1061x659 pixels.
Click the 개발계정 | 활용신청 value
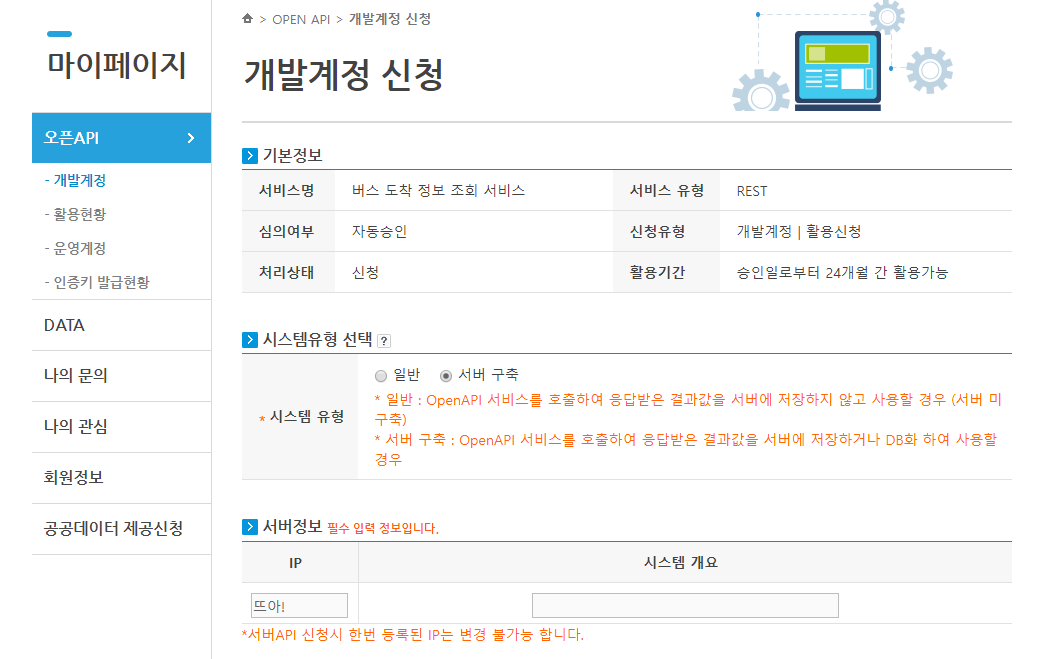click(799, 231)
